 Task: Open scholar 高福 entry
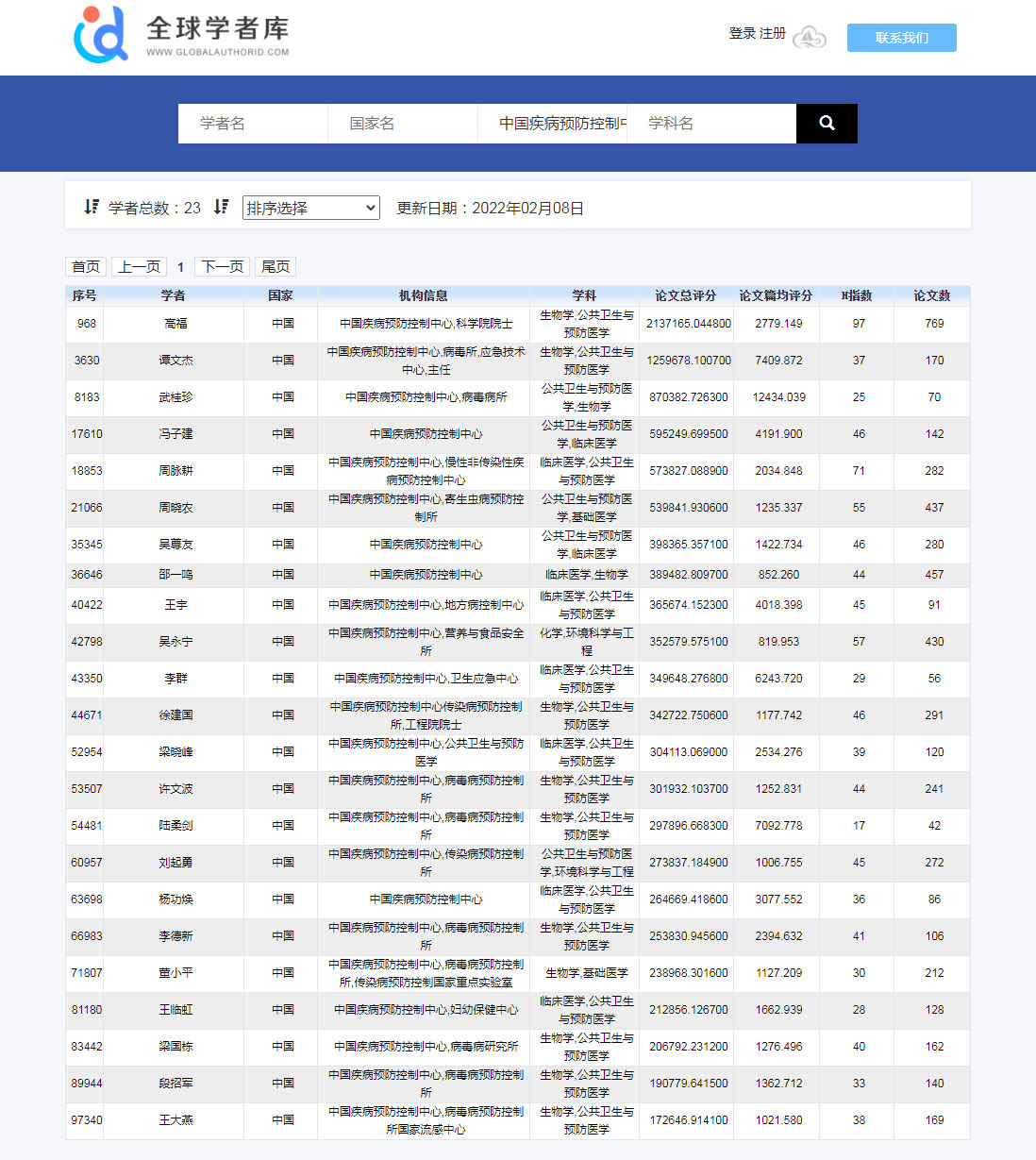coord(175,324)
